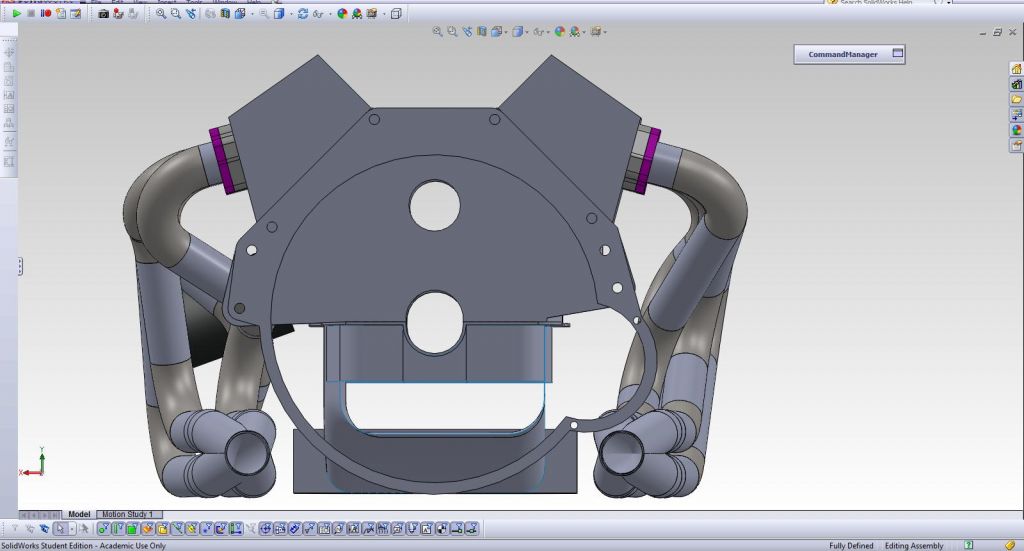Click Zoom to Fit magnifier in top toolbar
1024x551 pixels.
point(161,14)
